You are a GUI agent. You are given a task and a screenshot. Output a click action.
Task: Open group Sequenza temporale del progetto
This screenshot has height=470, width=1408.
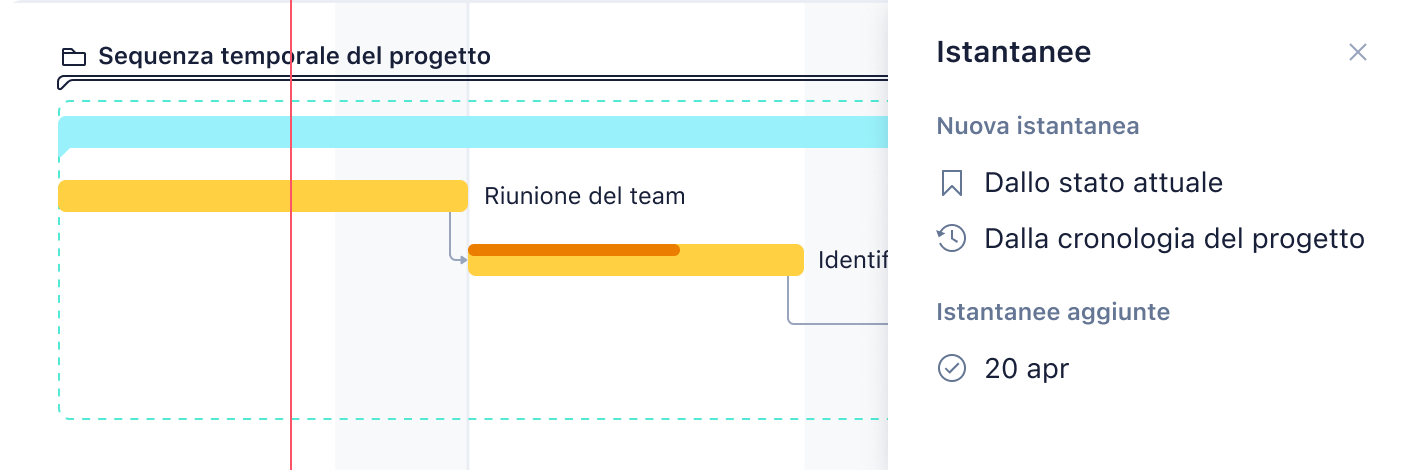(294, 56)
